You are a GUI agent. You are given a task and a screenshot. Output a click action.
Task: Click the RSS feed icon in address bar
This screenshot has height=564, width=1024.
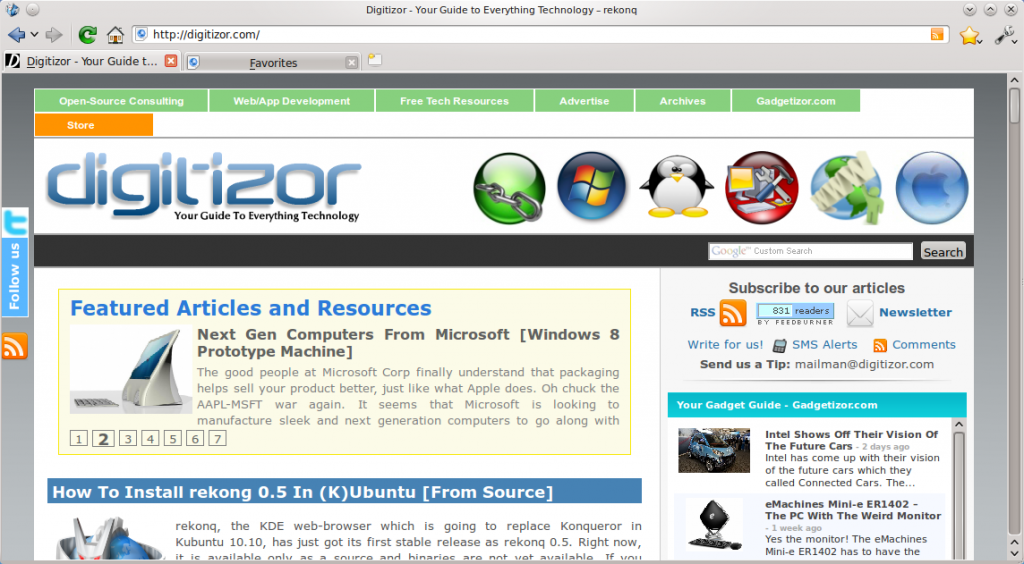point(937,35)
